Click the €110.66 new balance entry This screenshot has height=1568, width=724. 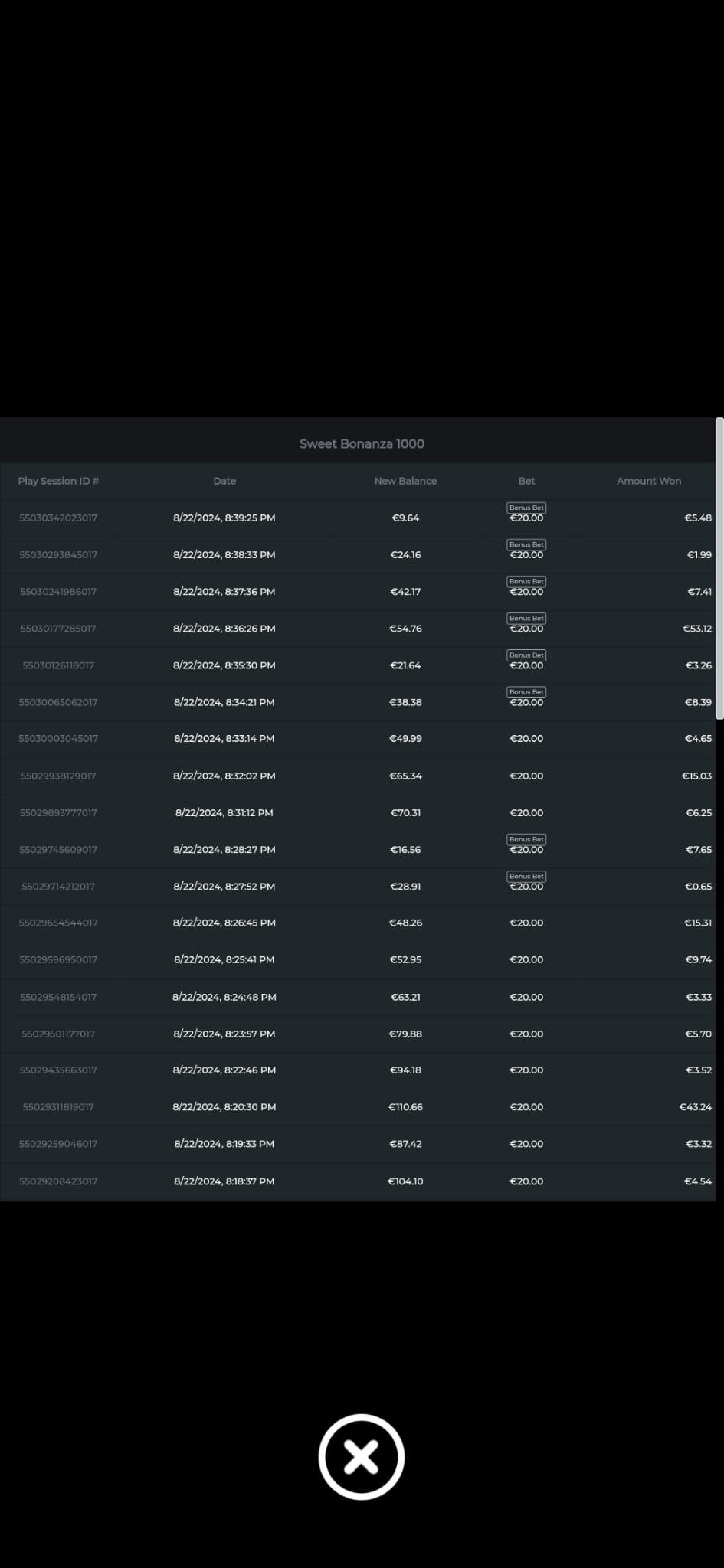[x=405, y=1107]
